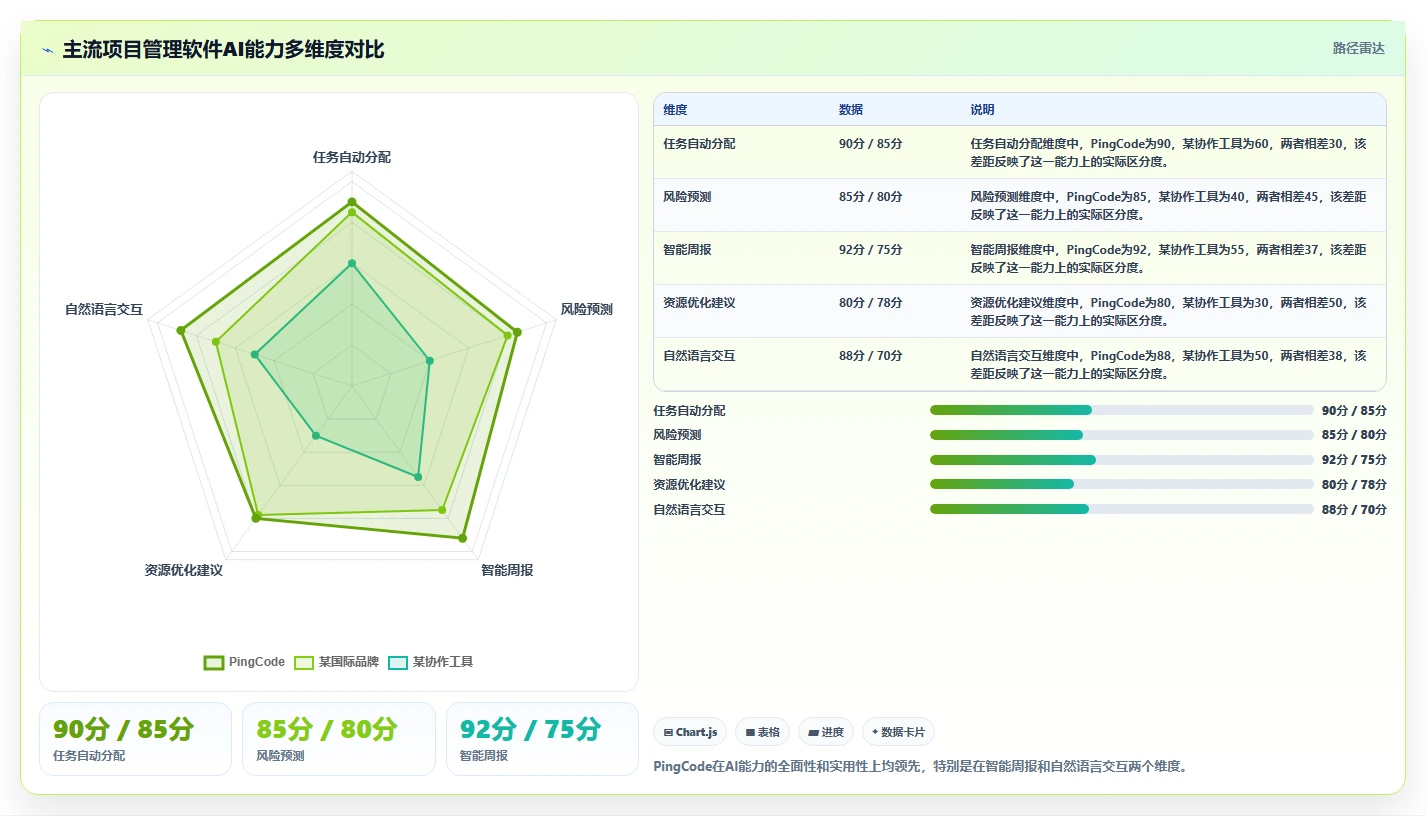Click the lightning icon beside the dashboard title
Screen dimensions: 1426x816
[48, 50]
